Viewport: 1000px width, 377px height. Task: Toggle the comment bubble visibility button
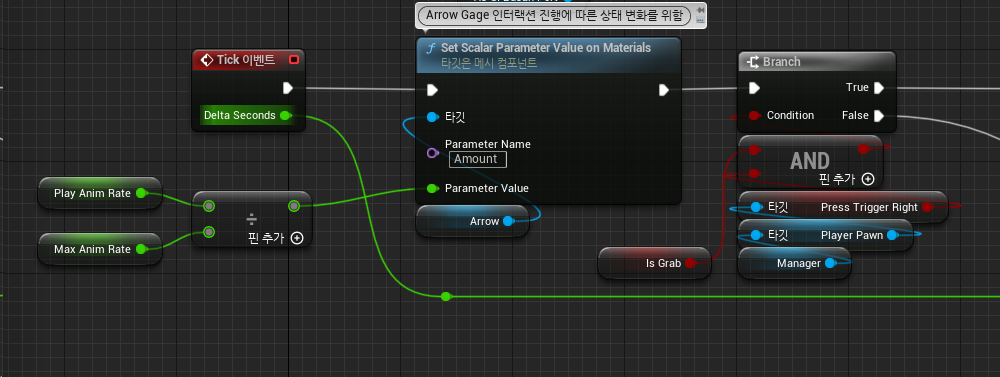click(701, 20)
